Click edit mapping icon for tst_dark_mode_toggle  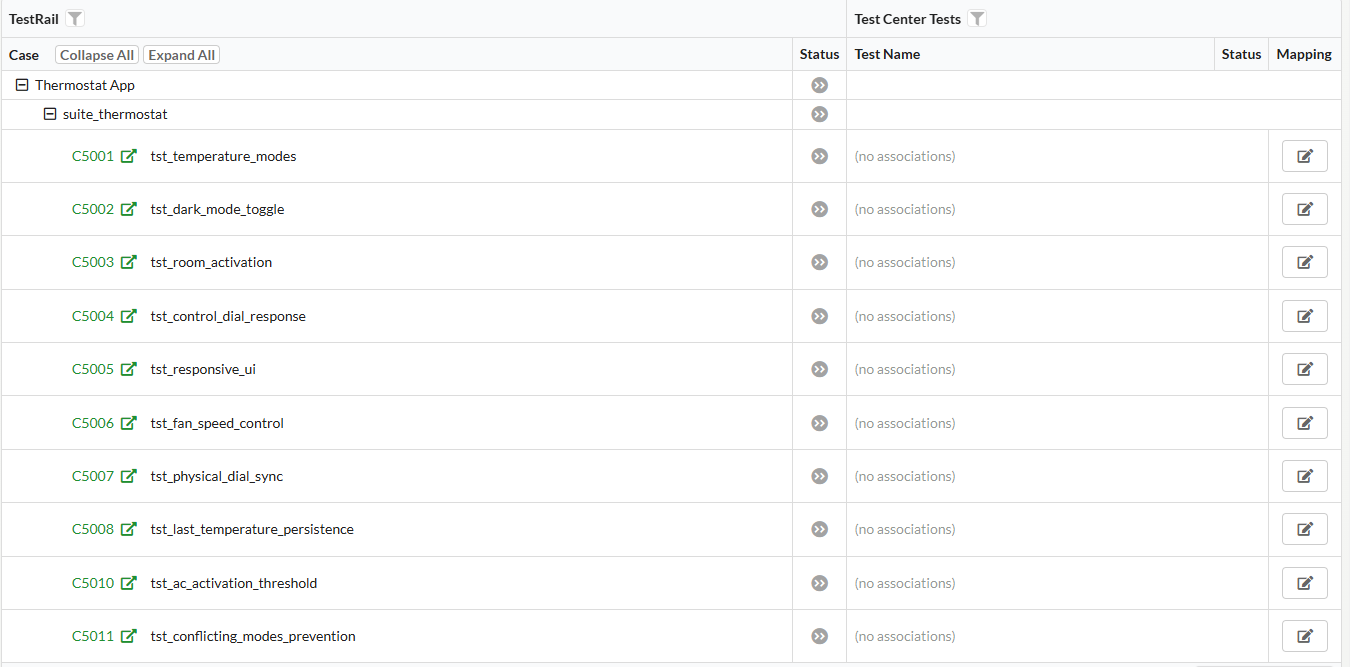tap(1304, 209)
